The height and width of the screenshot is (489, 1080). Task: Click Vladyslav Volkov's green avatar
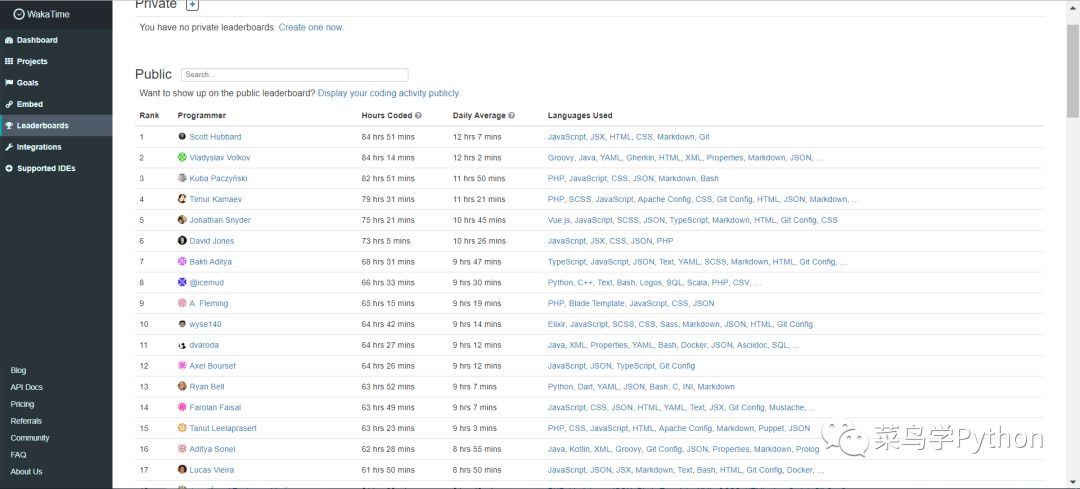(x=182, y=157)
